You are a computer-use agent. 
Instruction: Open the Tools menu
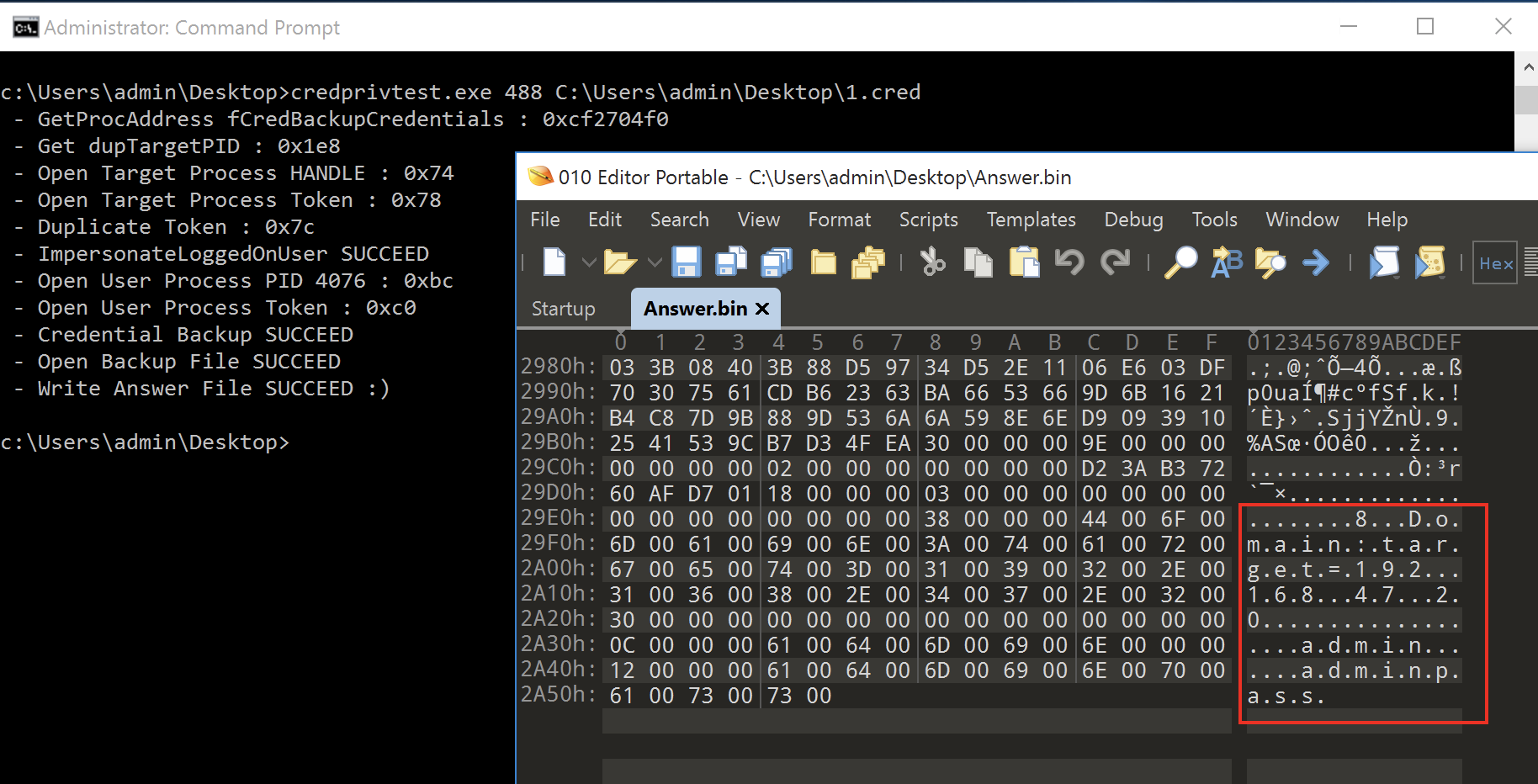[1215, 220]
